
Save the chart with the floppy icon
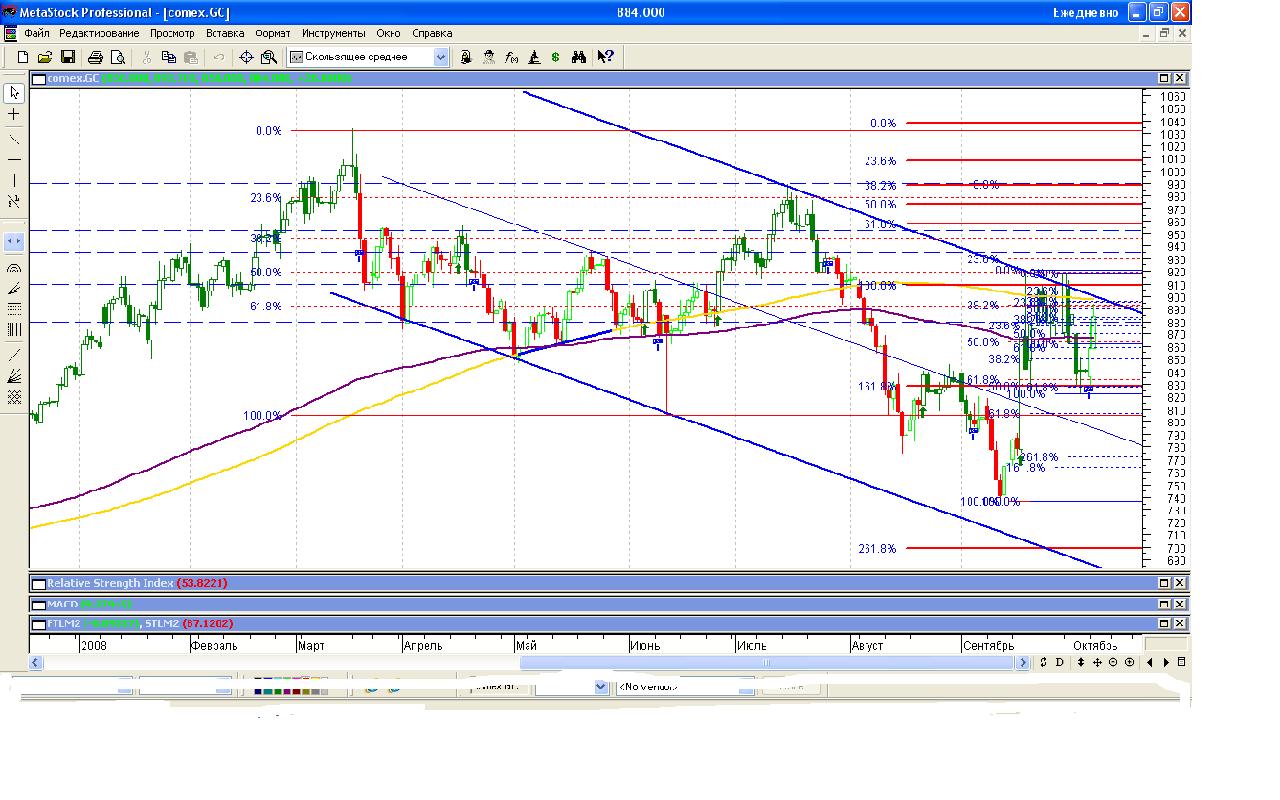point(68,57)
